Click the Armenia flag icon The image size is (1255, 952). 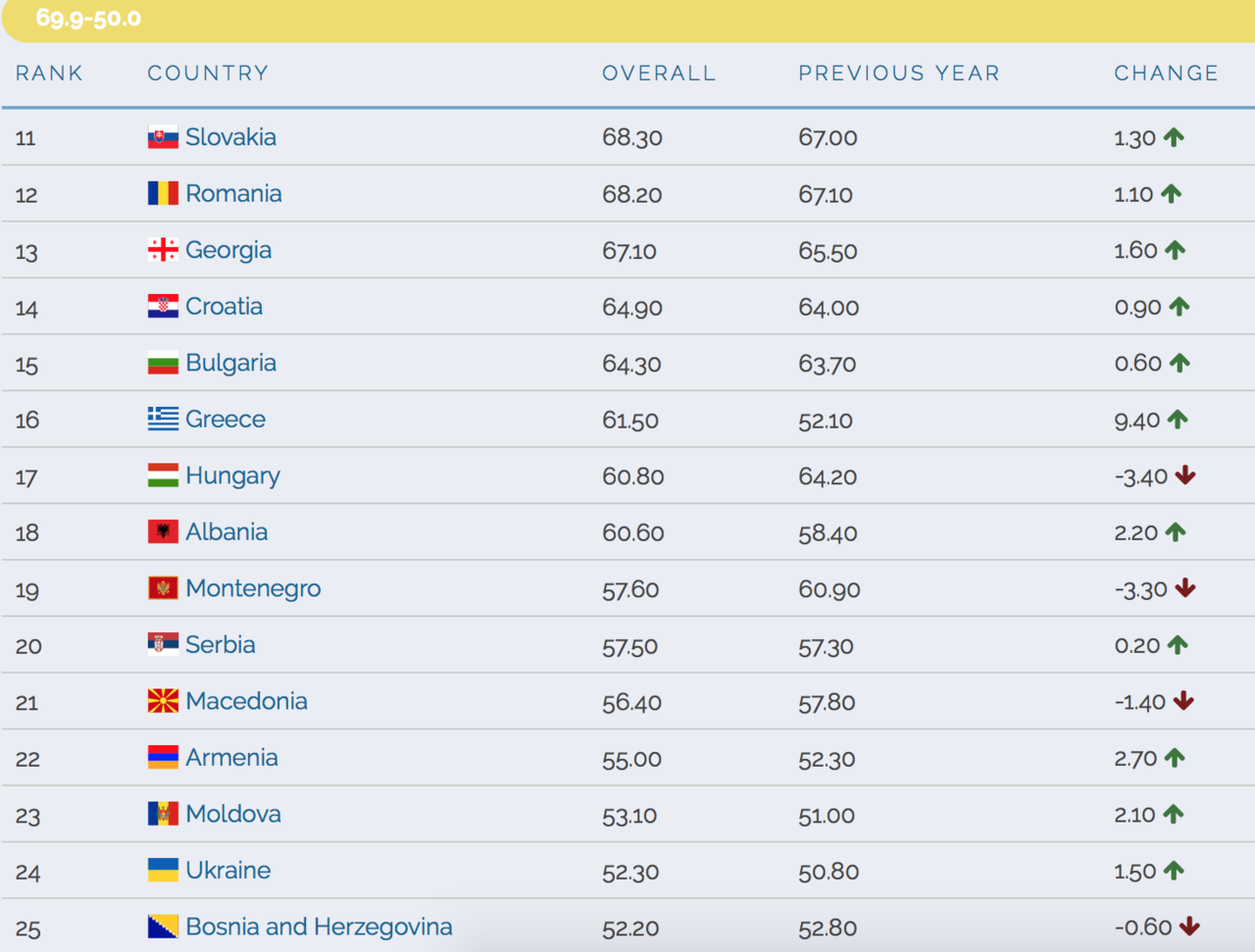pyautogui.click(x=163, y=757)
